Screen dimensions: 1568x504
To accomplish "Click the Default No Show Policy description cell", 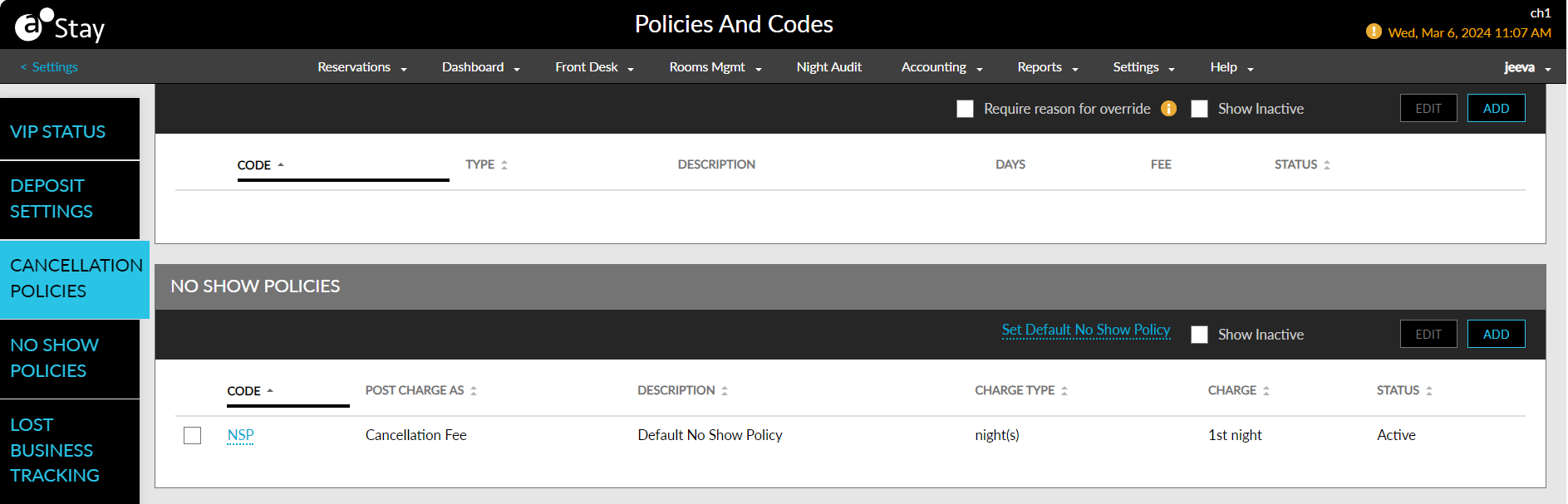I will click(710, 435).
